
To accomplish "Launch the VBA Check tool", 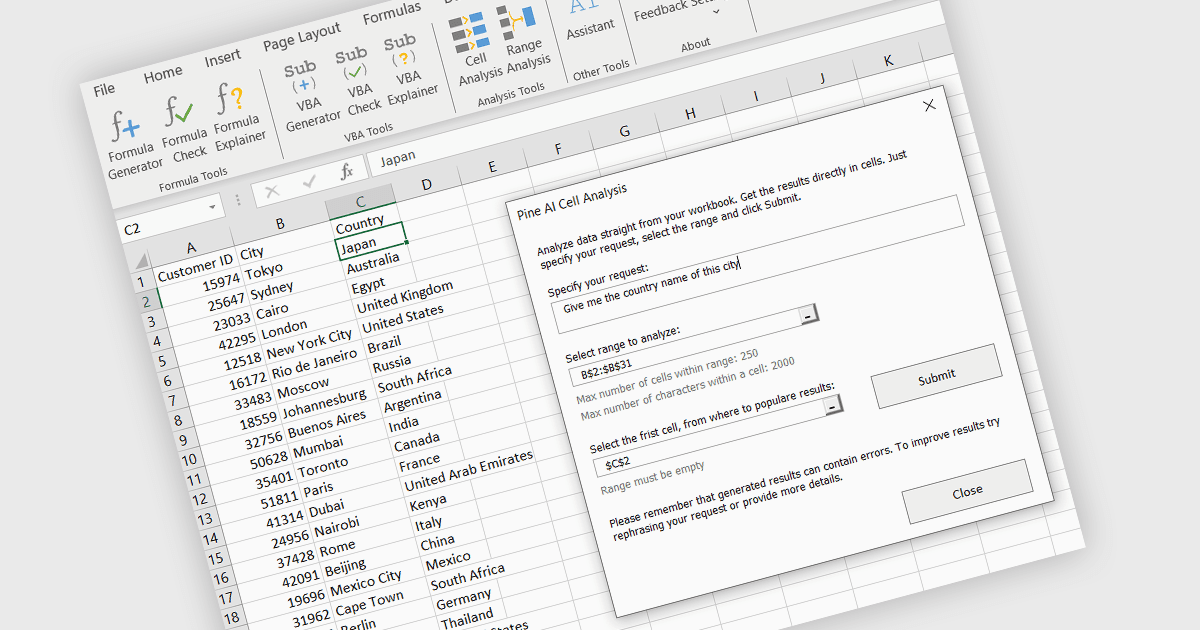I will [359, 84].
